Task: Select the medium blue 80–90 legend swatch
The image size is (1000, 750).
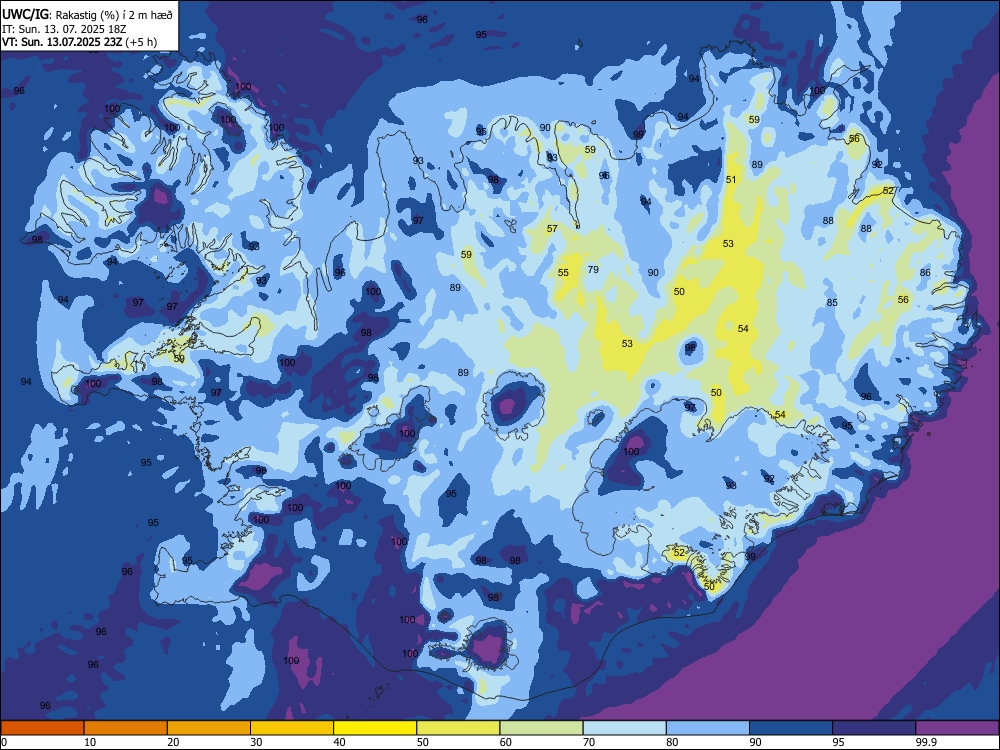Action: pos(708,728)
